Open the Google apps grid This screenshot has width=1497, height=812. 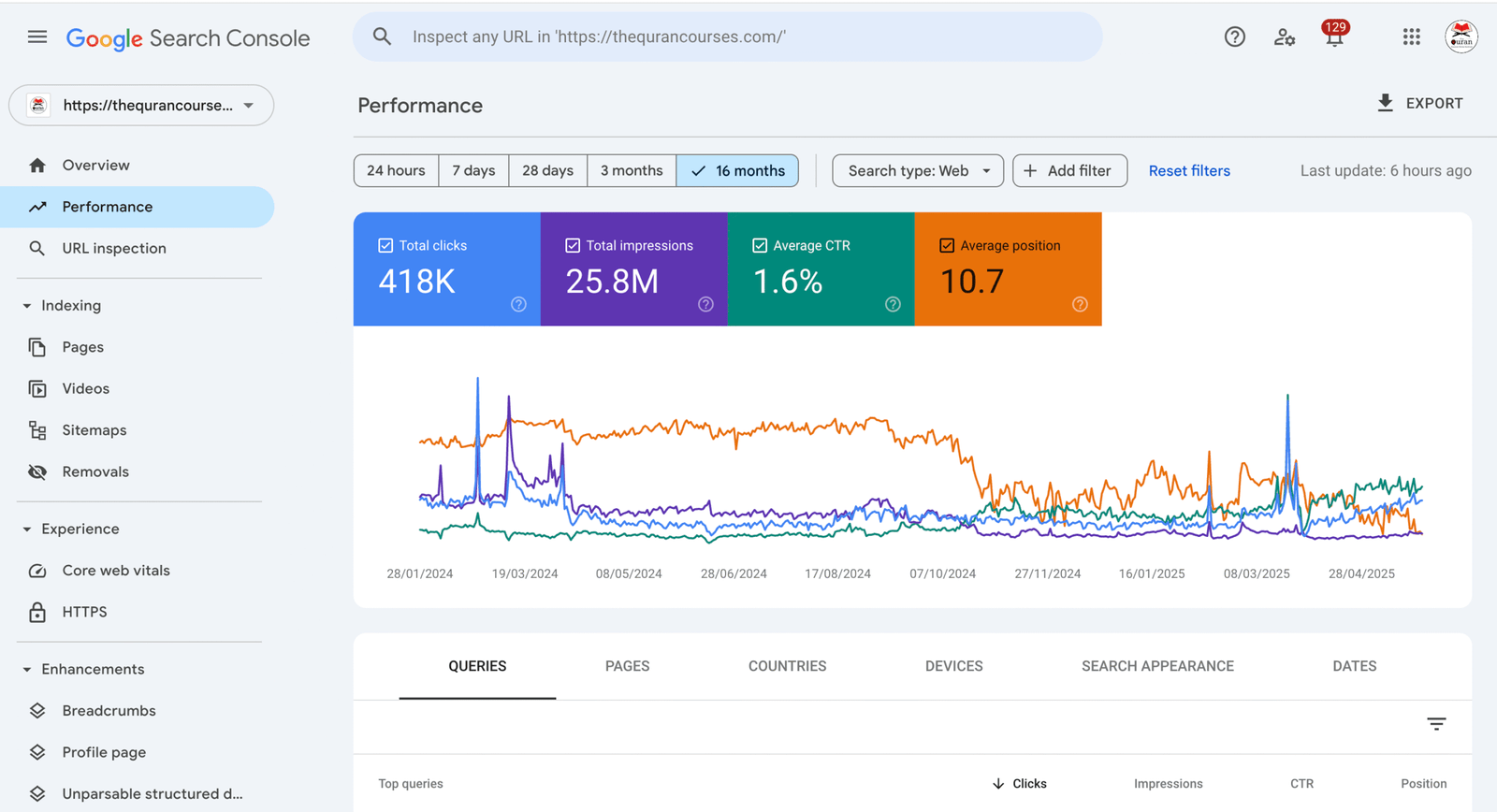coord(1412,36)
